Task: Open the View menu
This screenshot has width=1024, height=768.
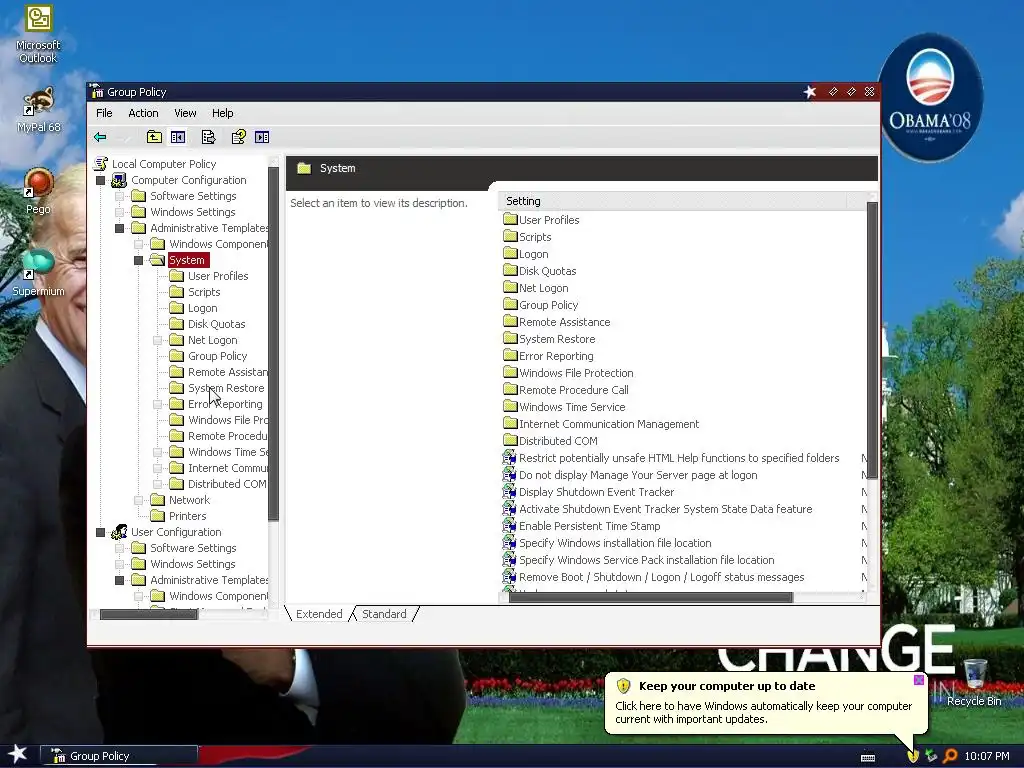Action: (185, 113)
